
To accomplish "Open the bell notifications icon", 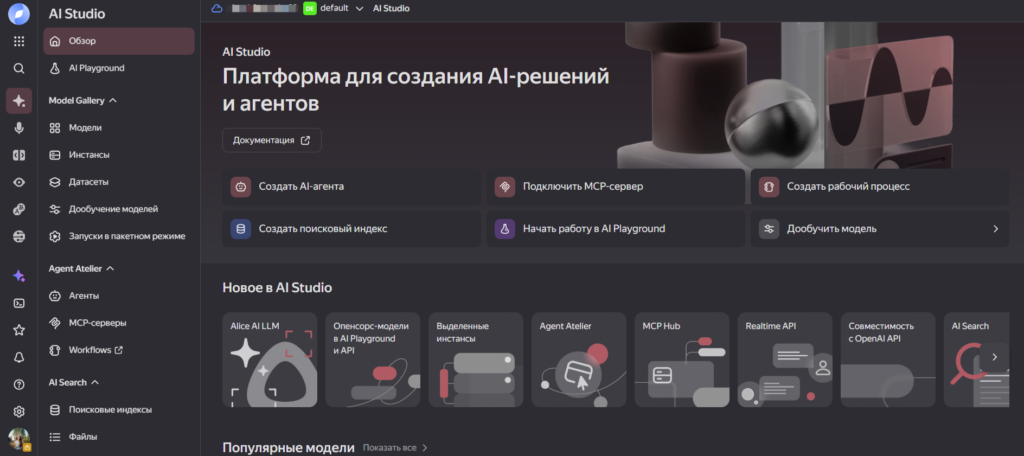I will click(x=19, y=357).
